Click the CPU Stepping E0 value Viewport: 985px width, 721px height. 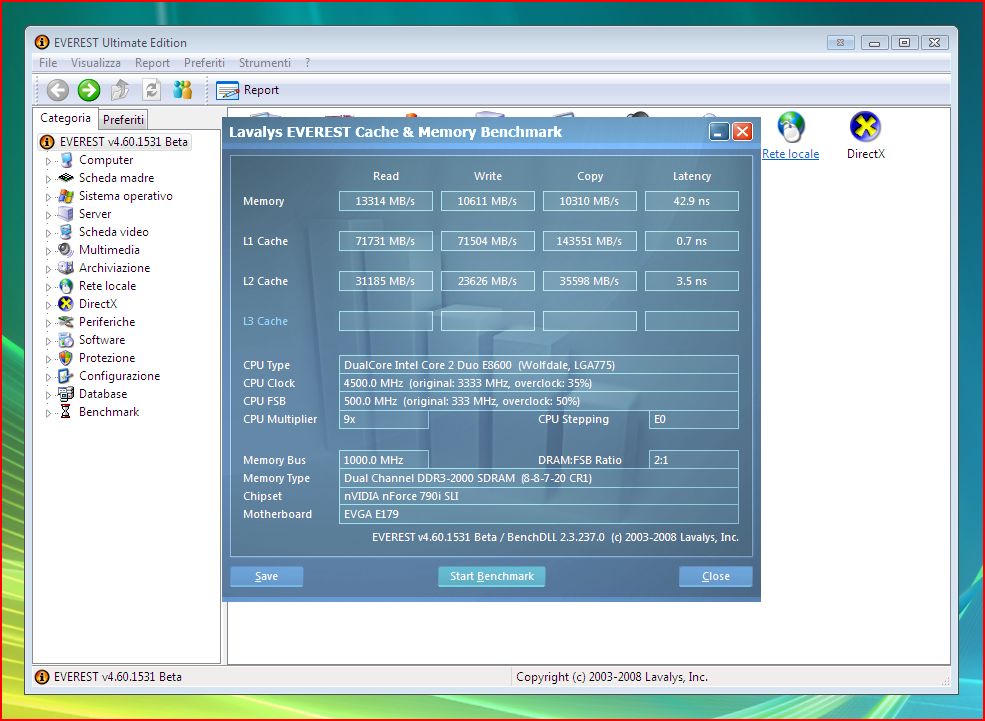694,420
